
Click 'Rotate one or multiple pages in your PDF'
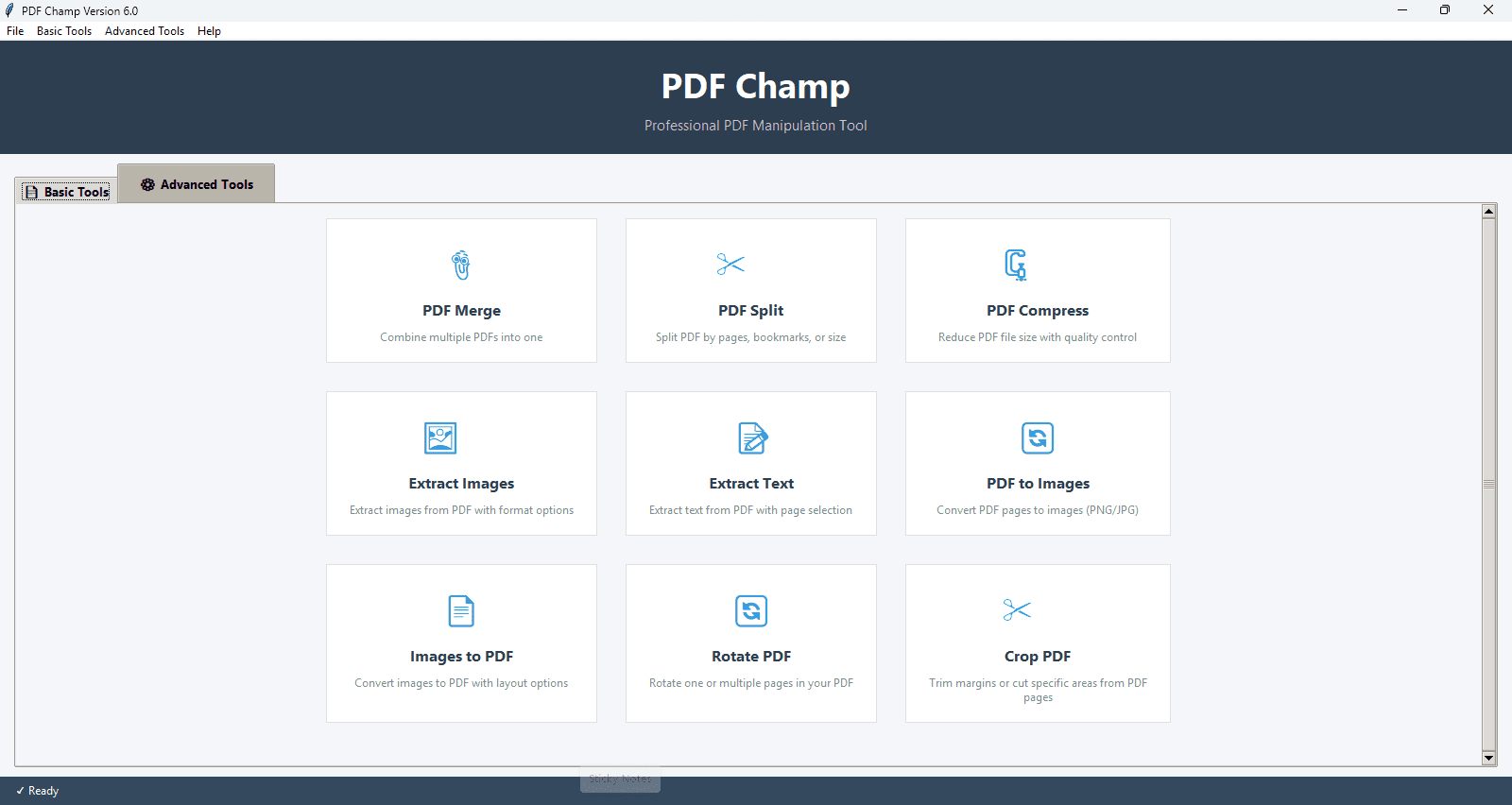[751, 683]
